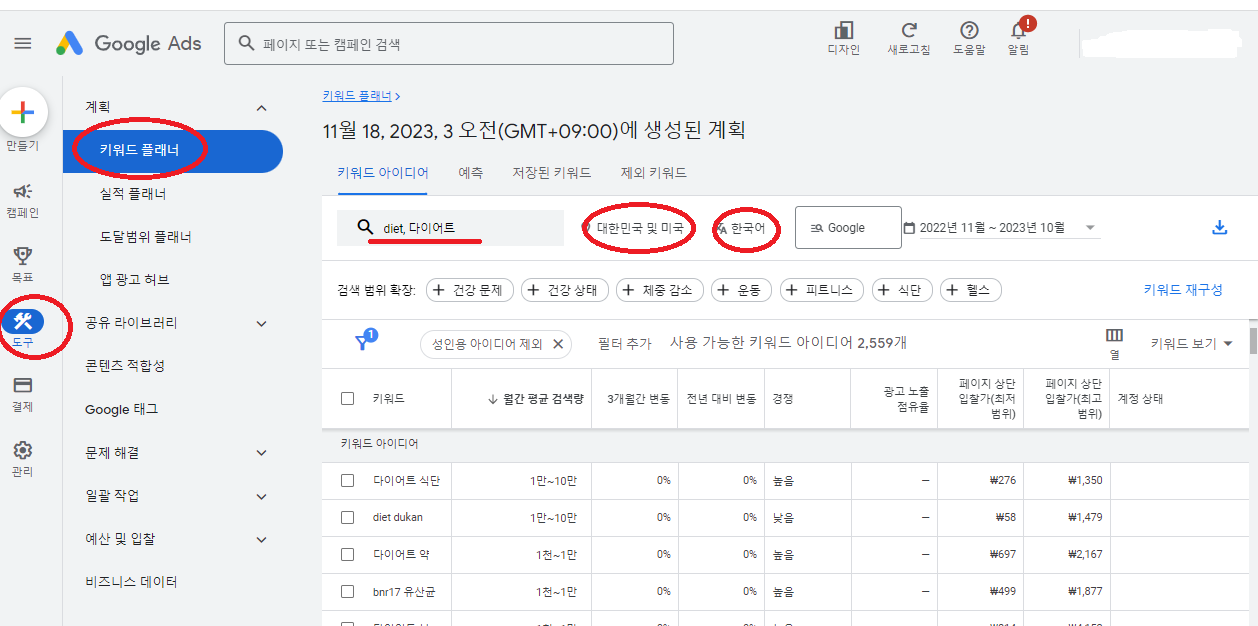Add 건강 문제 to broaden search
1258x626 pixels.
(x=470, y=290)
